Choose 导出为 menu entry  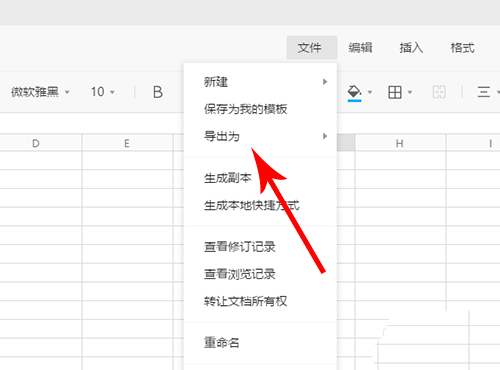coord(260,136)
